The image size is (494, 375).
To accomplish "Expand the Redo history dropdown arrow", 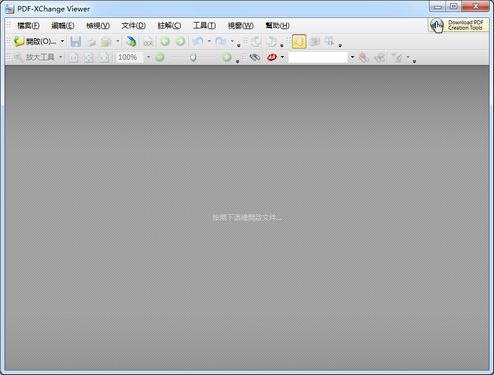I will click(232, 41).
